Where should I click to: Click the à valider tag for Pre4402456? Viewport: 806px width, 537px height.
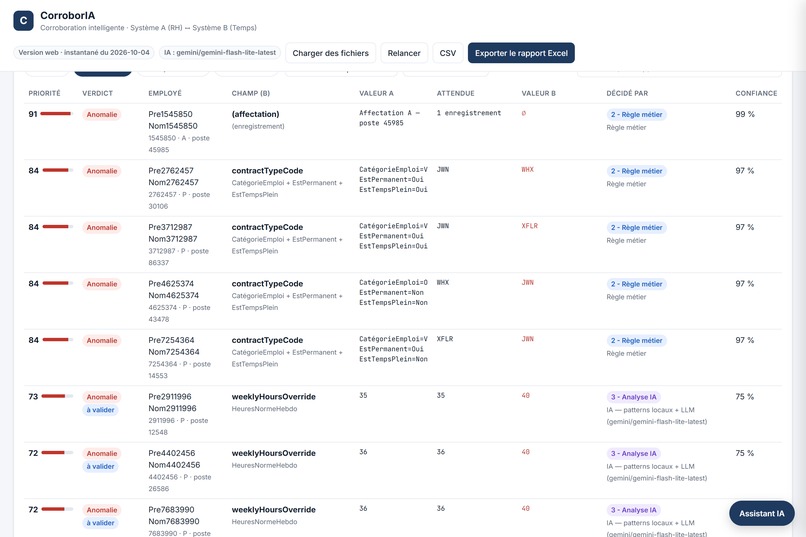click(100, 466)
